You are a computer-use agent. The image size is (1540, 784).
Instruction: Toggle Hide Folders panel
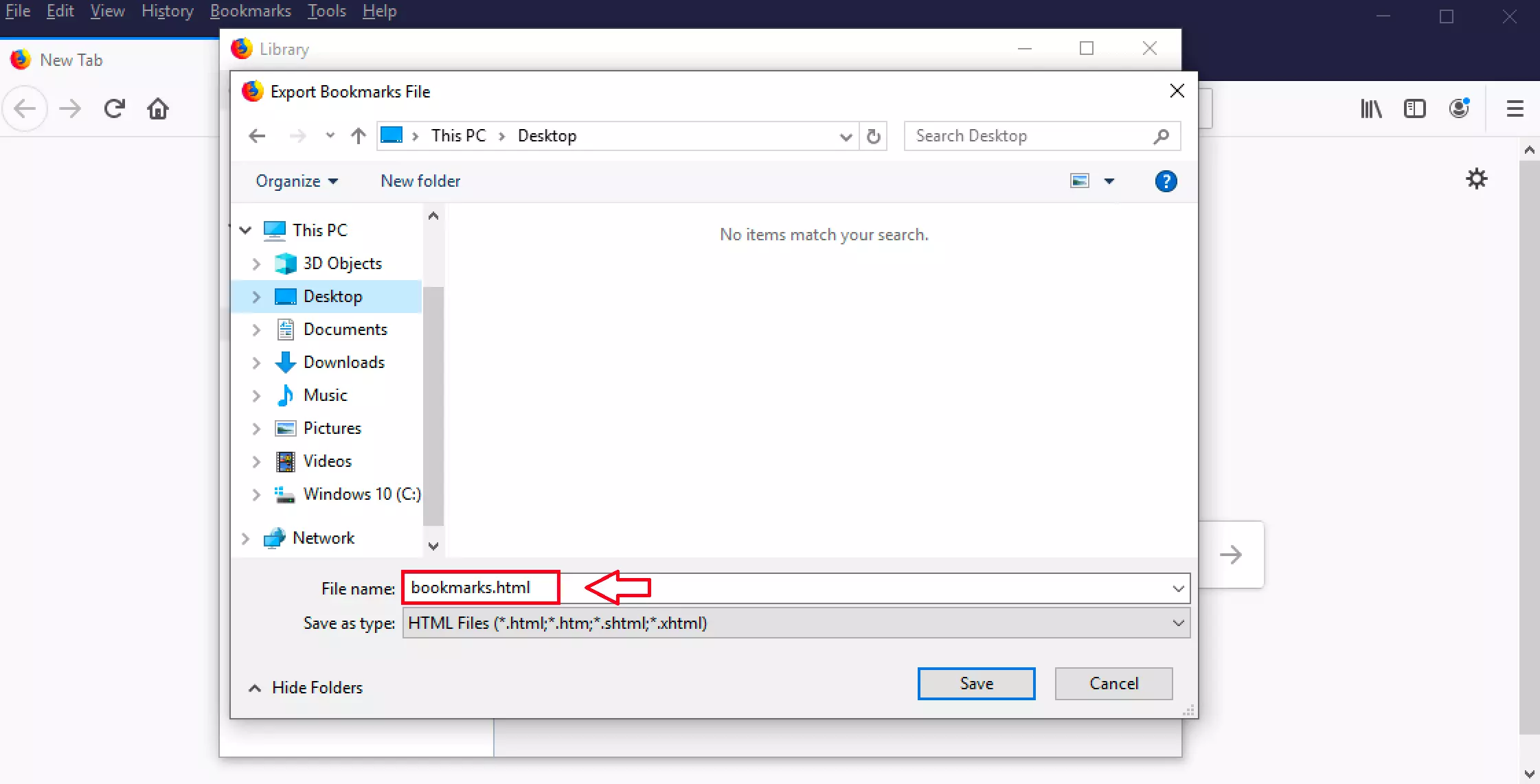tap(308, 687)
